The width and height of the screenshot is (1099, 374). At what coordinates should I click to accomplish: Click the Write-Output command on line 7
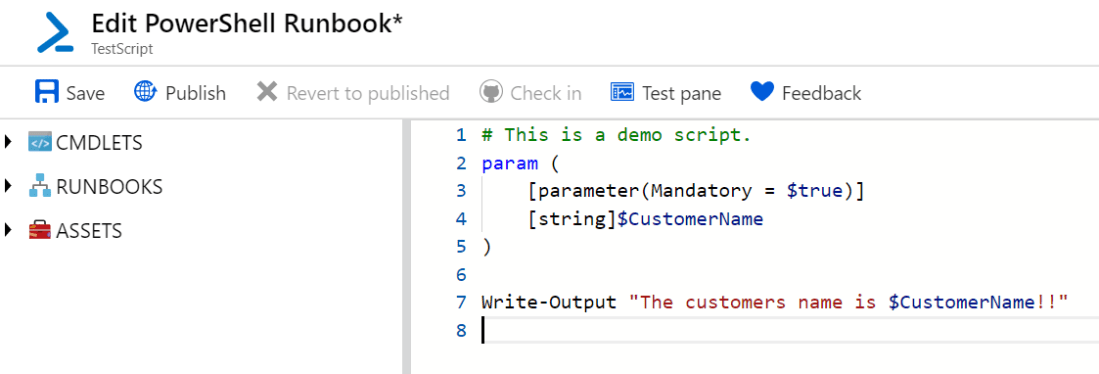550,303
